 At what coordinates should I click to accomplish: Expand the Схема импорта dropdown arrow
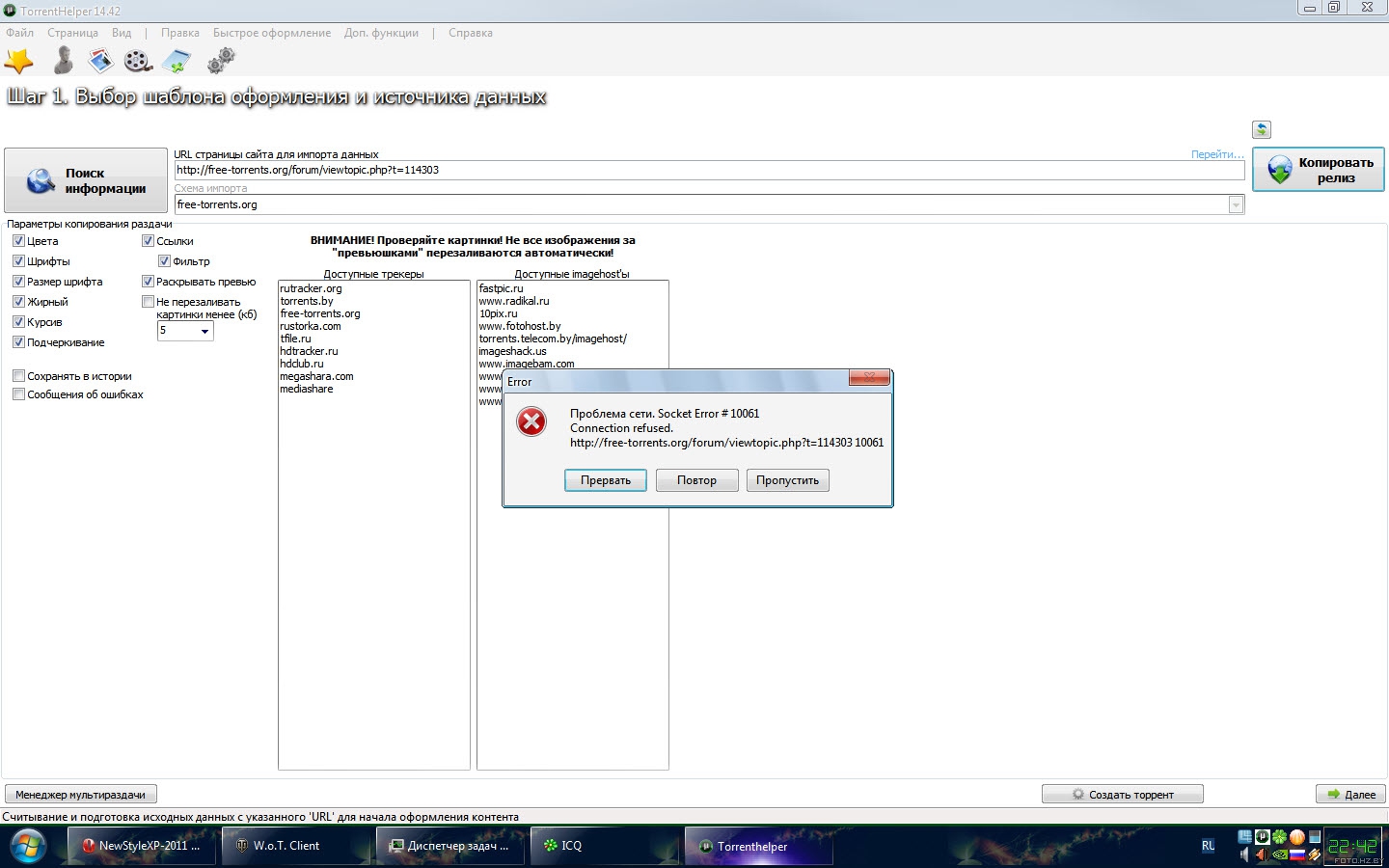(1236, 204)
